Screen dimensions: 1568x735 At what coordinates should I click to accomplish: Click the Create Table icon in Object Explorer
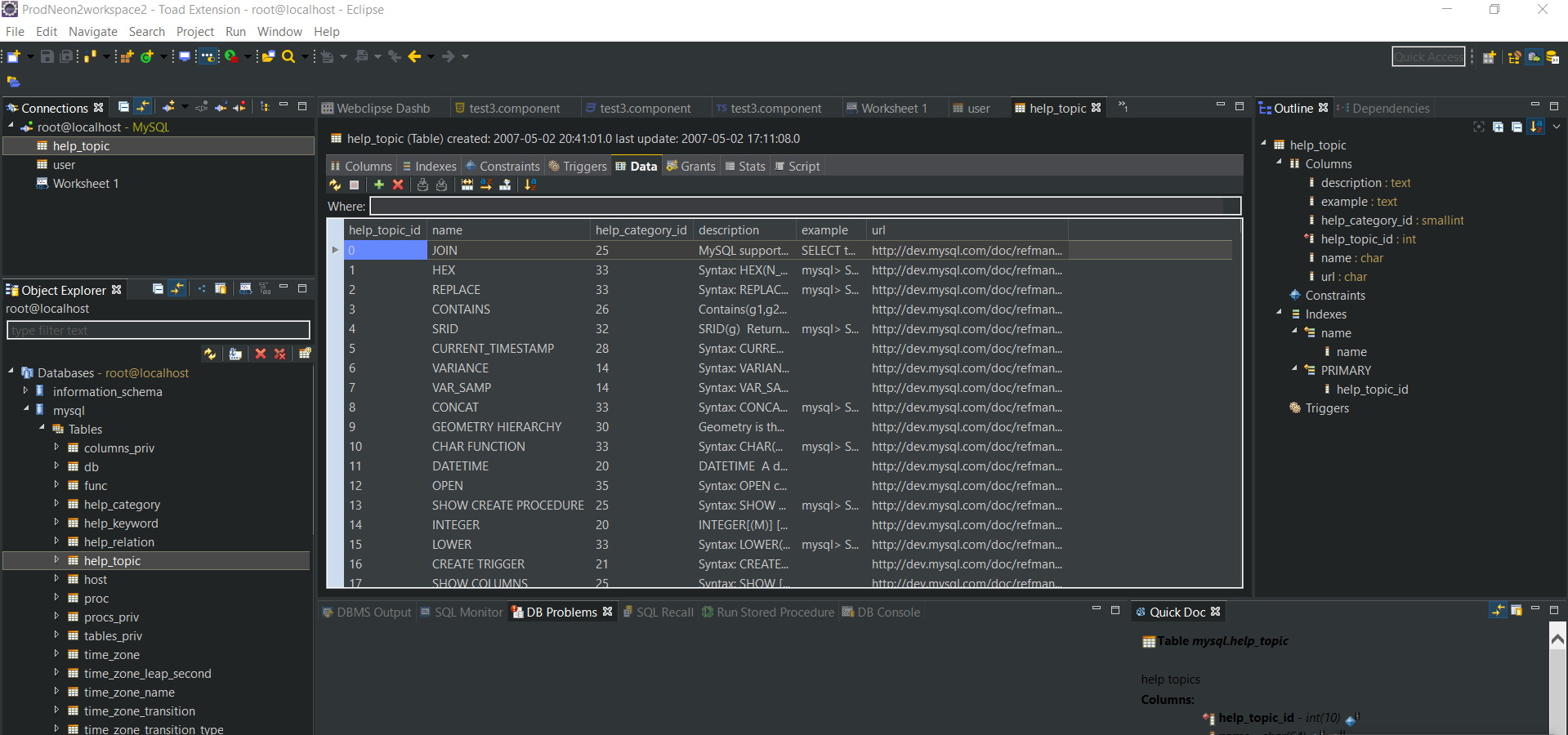click(x=305, y=354)
